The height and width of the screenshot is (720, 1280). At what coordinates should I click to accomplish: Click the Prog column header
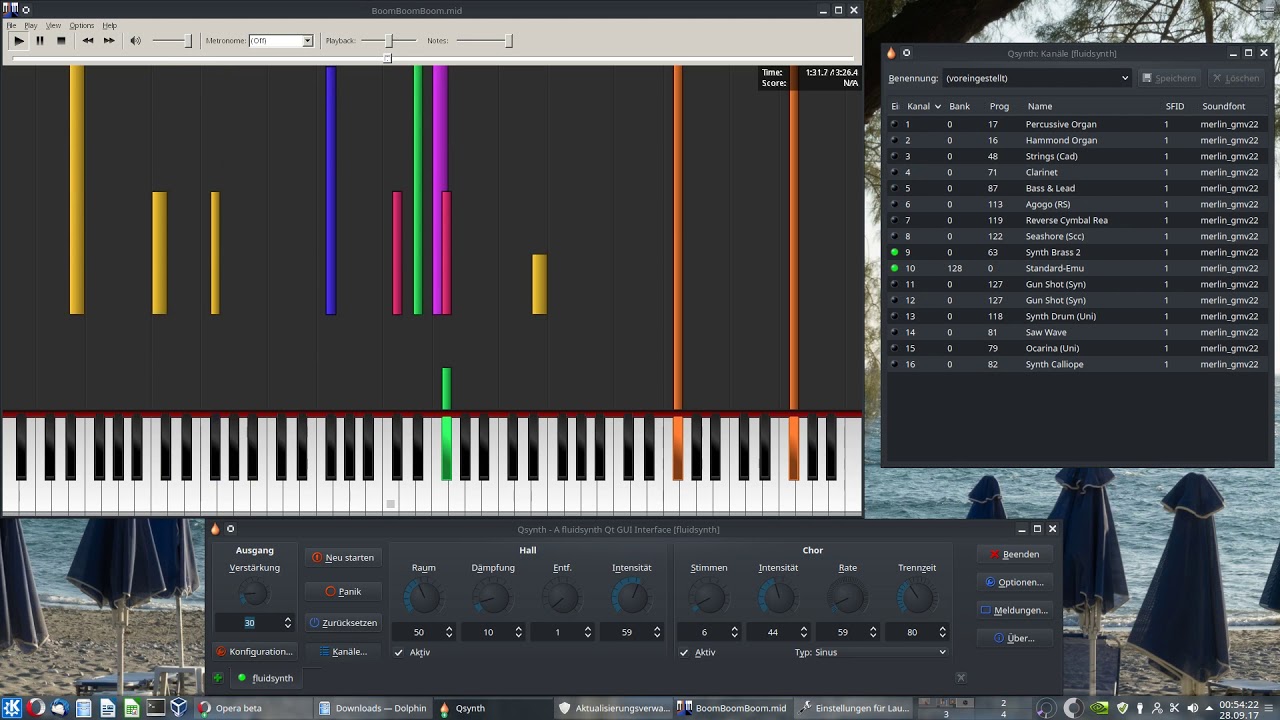(x=999, y=106)
